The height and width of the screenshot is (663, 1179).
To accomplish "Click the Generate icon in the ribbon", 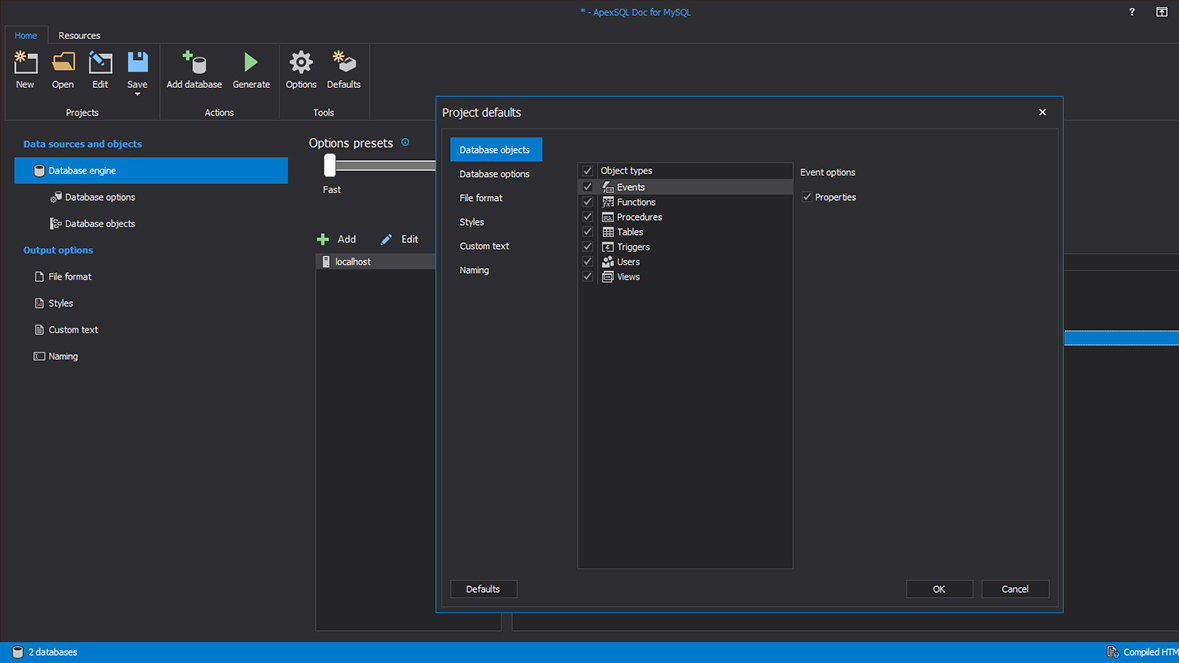I will point(251,63).
